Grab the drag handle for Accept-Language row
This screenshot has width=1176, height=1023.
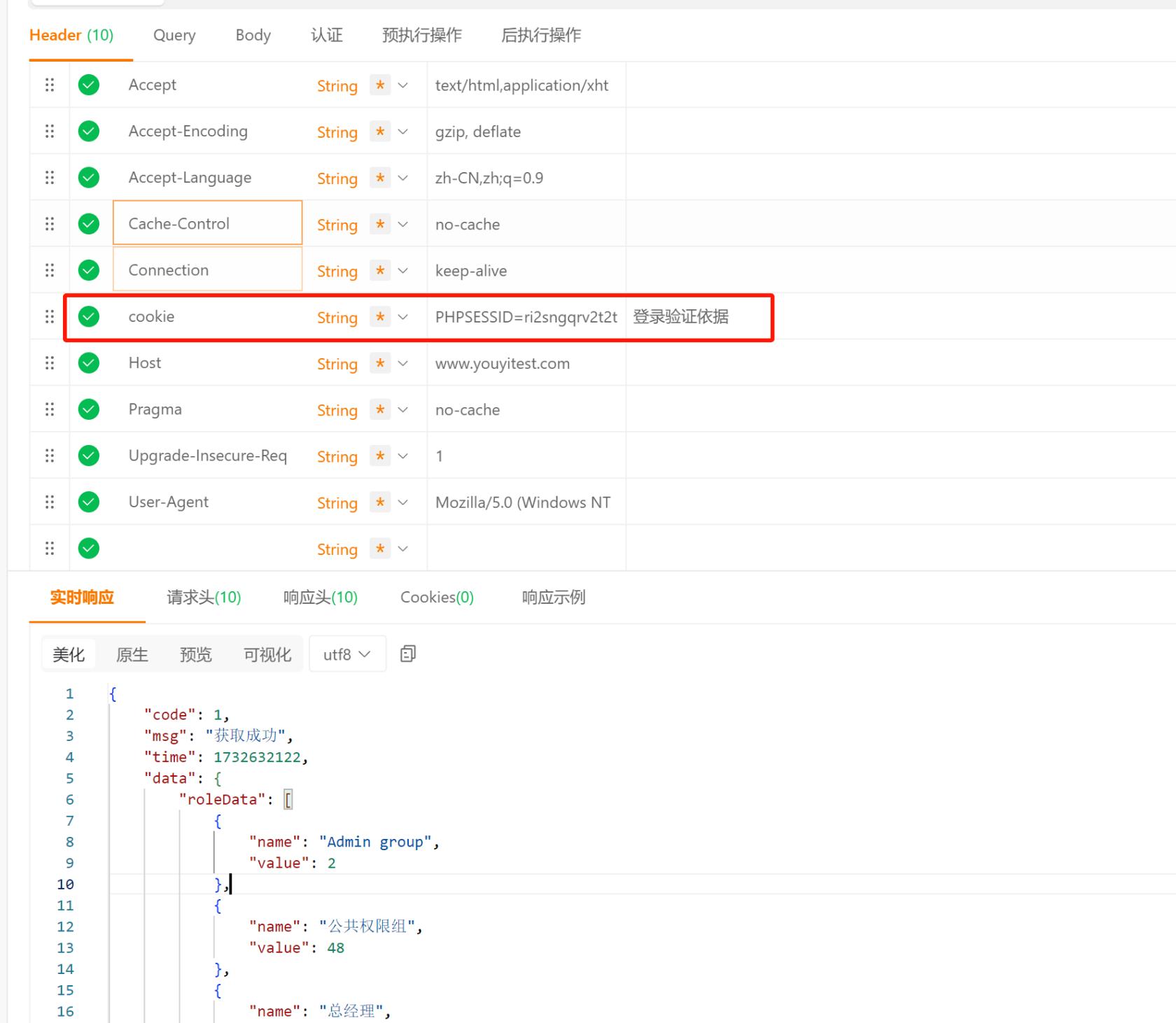coord(50,177)
